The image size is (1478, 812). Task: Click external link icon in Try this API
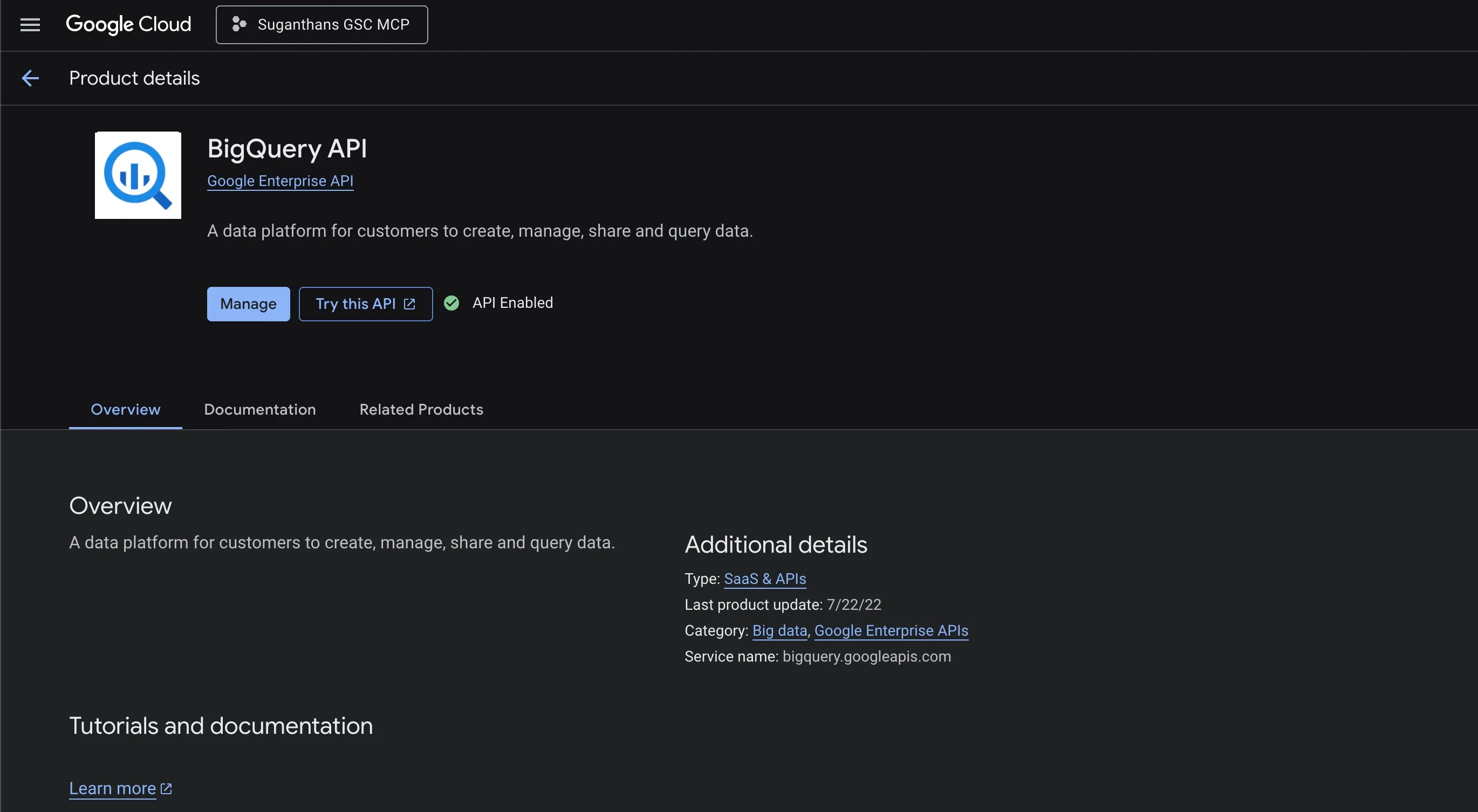coord(409,304)
